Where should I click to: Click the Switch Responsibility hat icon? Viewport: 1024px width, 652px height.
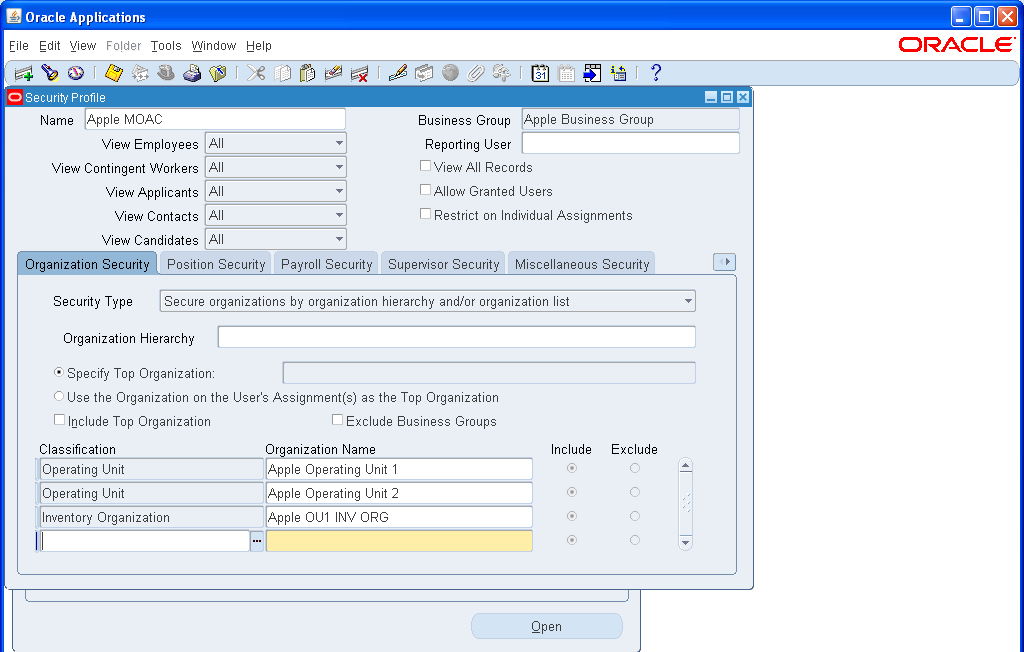[166, 73]
